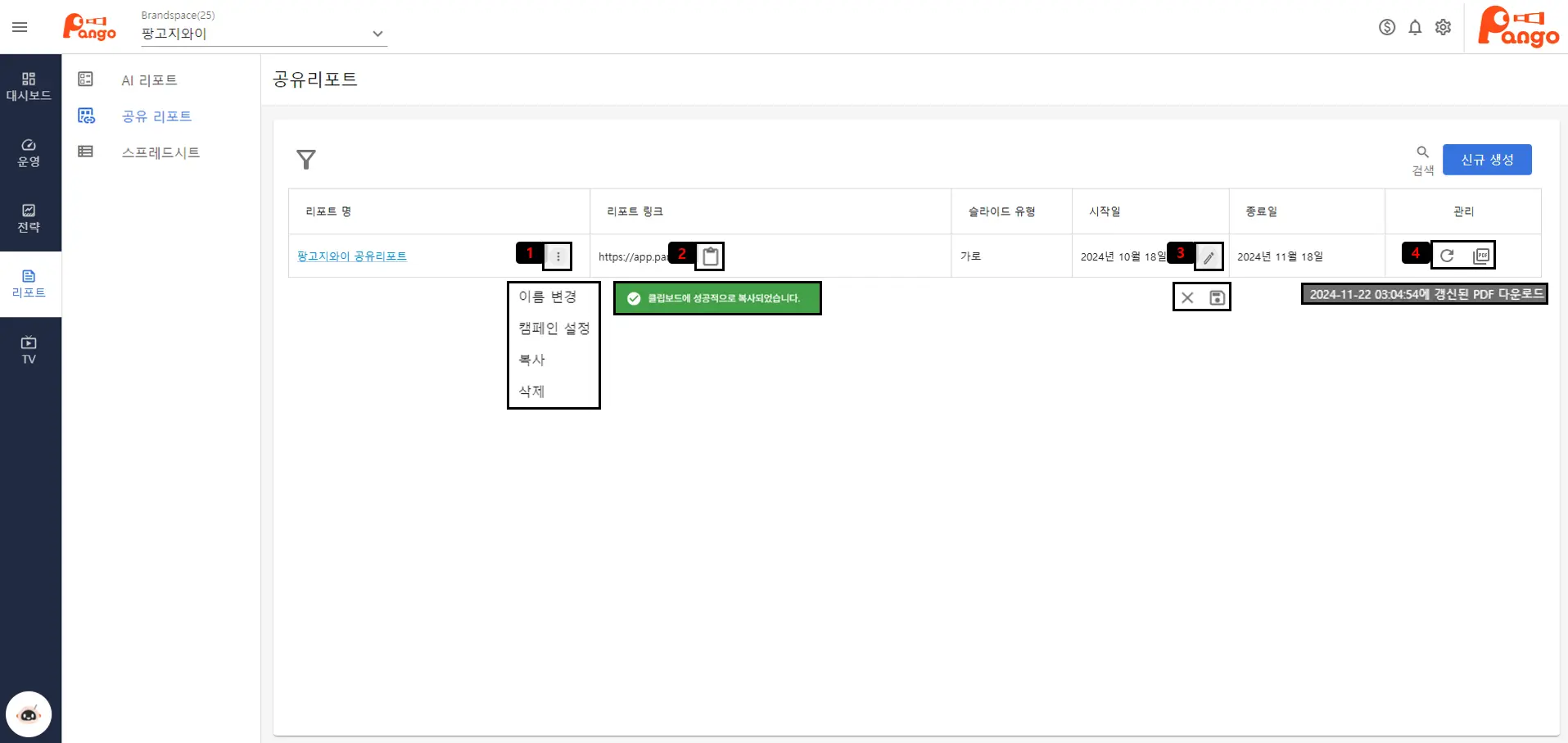Click the refresh icon in the 관리 column

(x=1447, y=256)
